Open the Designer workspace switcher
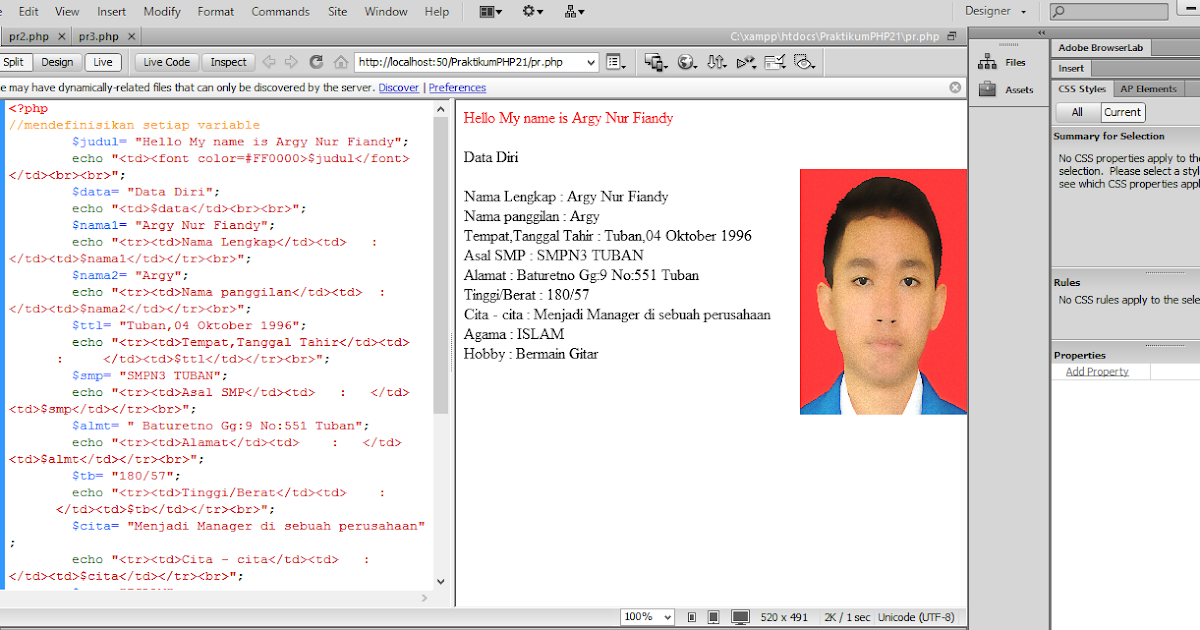 pos(996,11)
